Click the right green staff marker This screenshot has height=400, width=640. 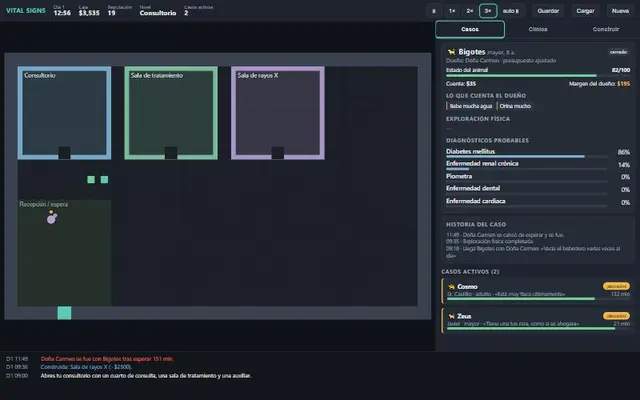[x=104, y=180]
